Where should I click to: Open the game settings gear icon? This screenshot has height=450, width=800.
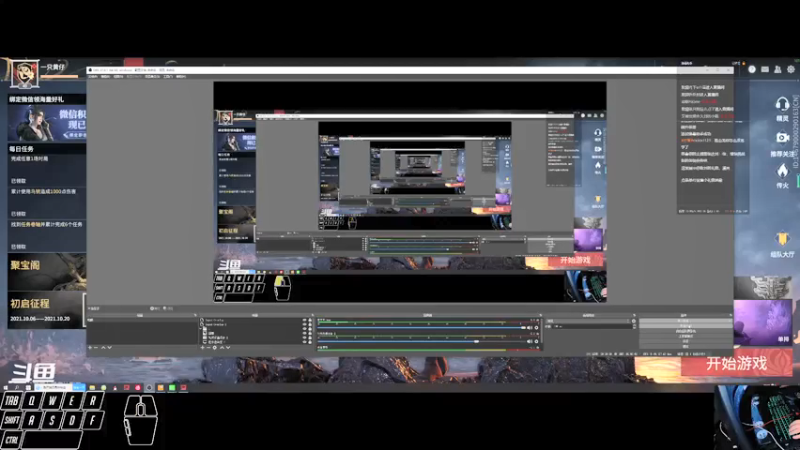(790, 69)
